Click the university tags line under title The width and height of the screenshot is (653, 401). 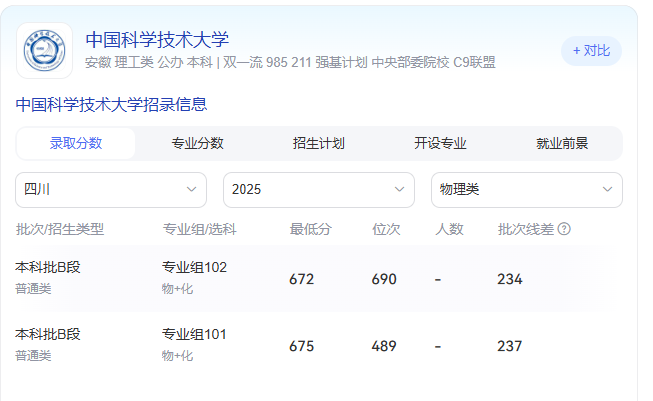[290, 62]
